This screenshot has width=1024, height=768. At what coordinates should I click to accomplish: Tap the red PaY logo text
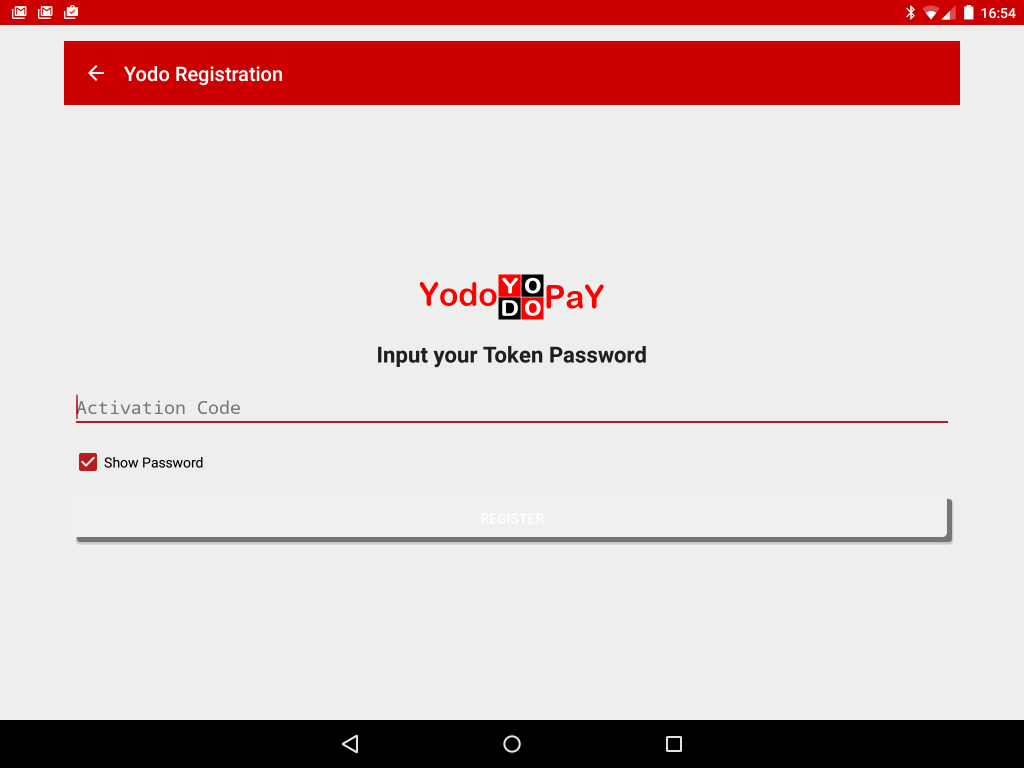click(x=575, y=296)
